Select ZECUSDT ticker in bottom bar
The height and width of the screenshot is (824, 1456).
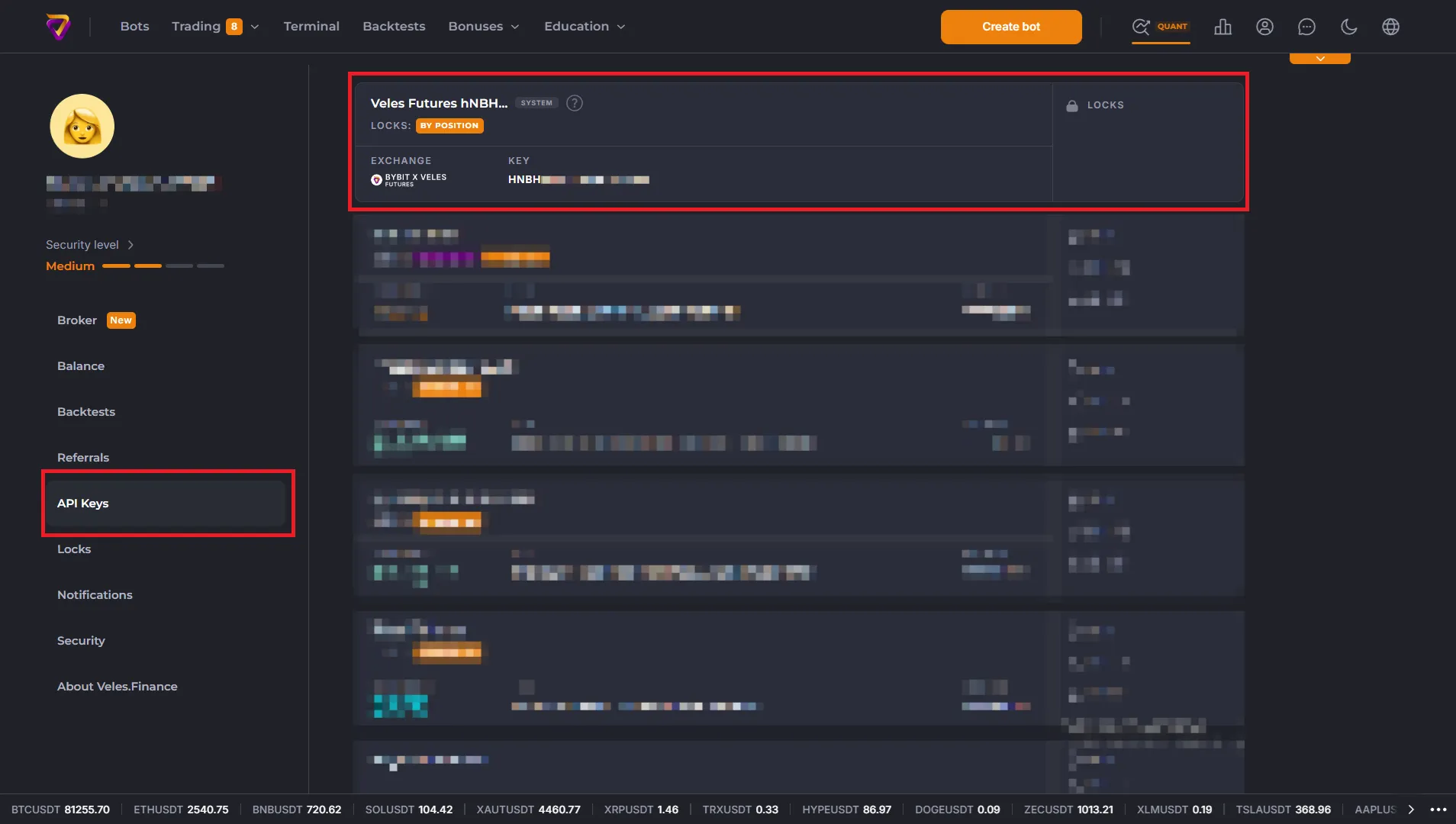tap(1068, 810)
